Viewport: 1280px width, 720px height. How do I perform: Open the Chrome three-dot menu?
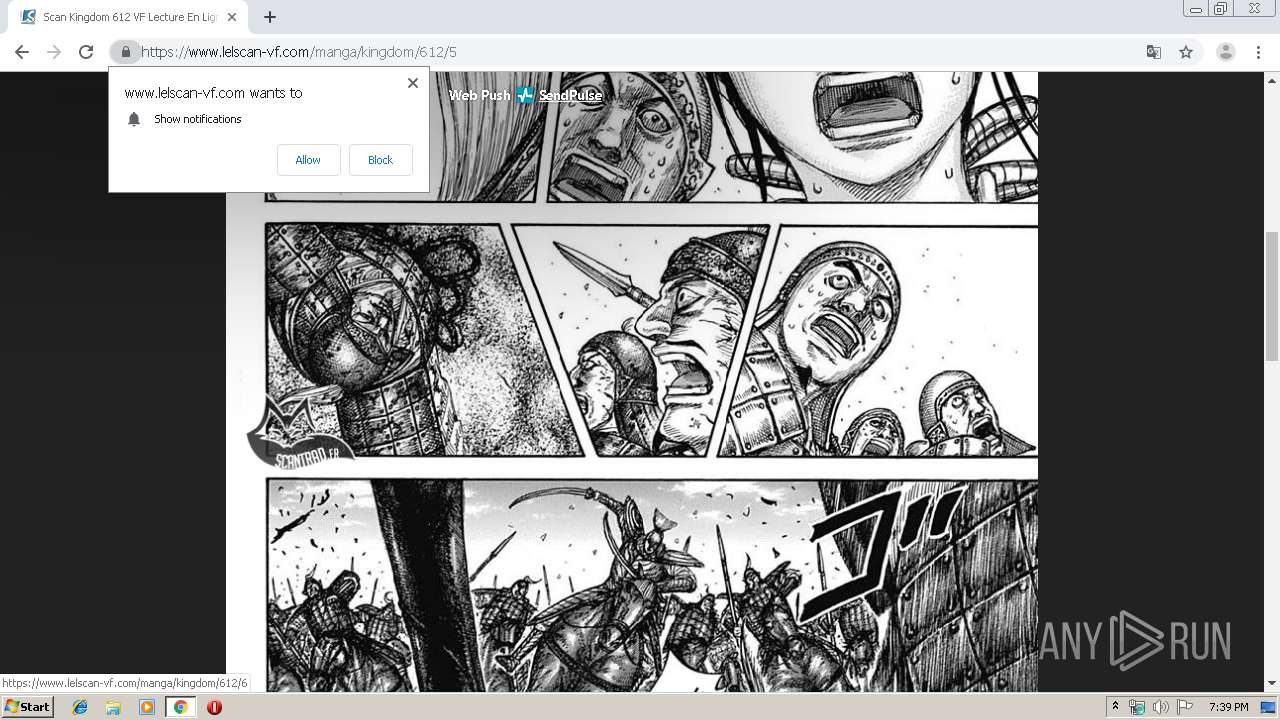1258,52
